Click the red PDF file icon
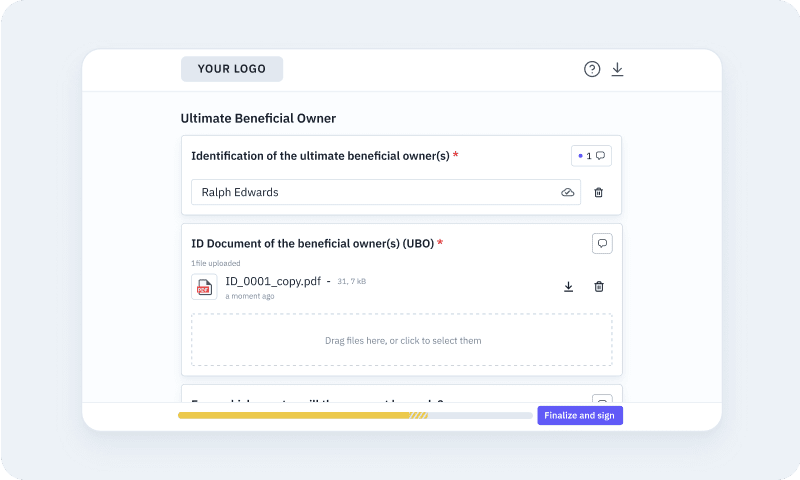800x480 pixels. [x=204, y=287]
